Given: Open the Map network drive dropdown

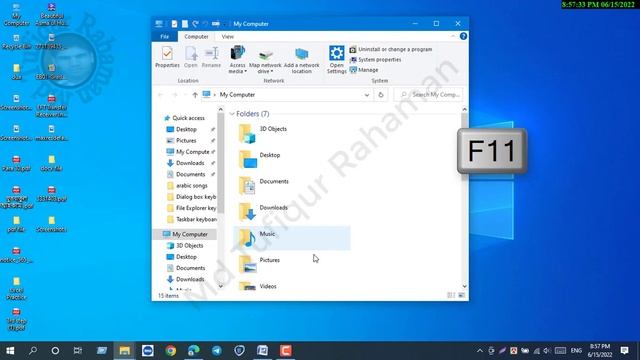Looking at the screenshot, I should click(265, 61).
